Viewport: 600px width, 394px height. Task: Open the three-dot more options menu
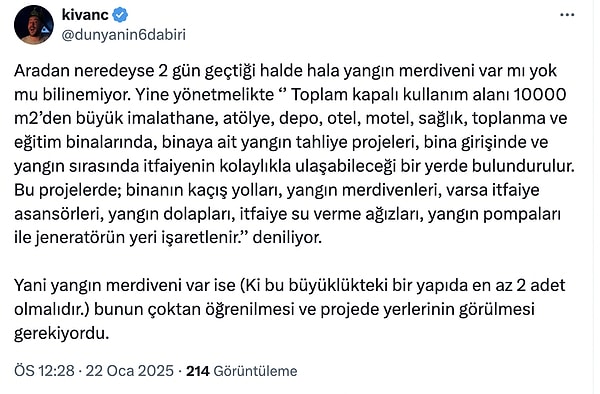(567, 15)
